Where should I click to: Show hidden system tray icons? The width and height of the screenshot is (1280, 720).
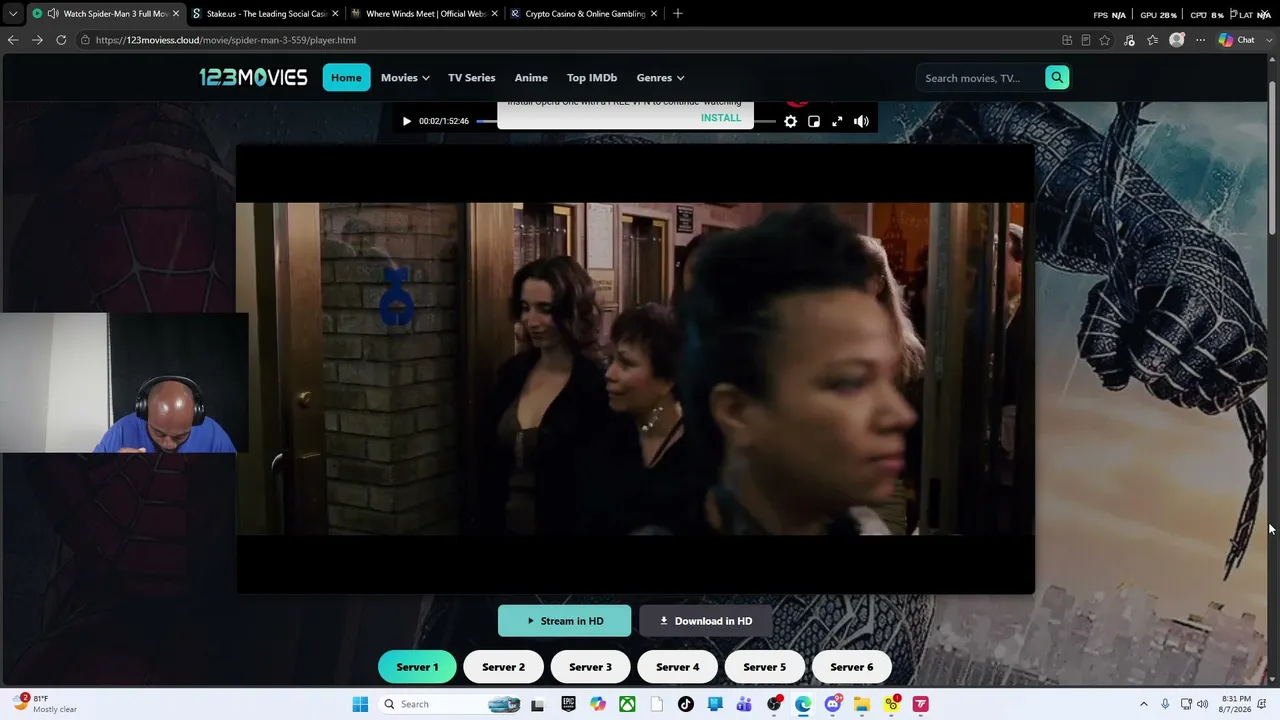click(x=1144, y=704)
